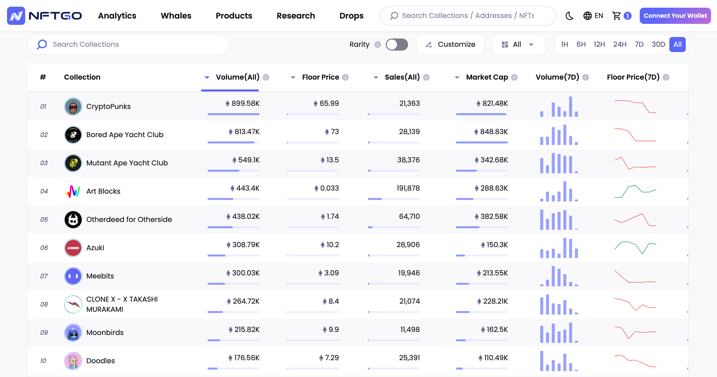Click Sales(All) info icon

pyautogui.click(x=426, y=77)
